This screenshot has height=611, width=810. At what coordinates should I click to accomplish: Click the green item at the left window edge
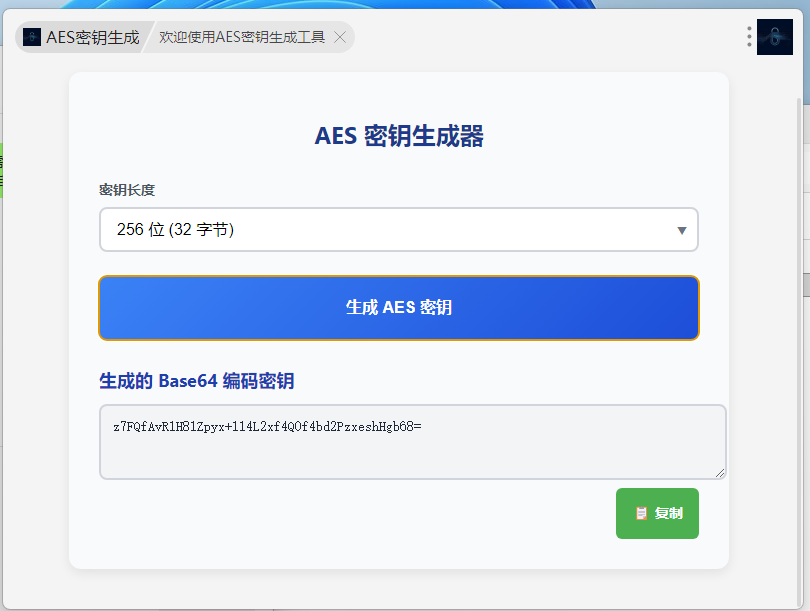point(2,170)
